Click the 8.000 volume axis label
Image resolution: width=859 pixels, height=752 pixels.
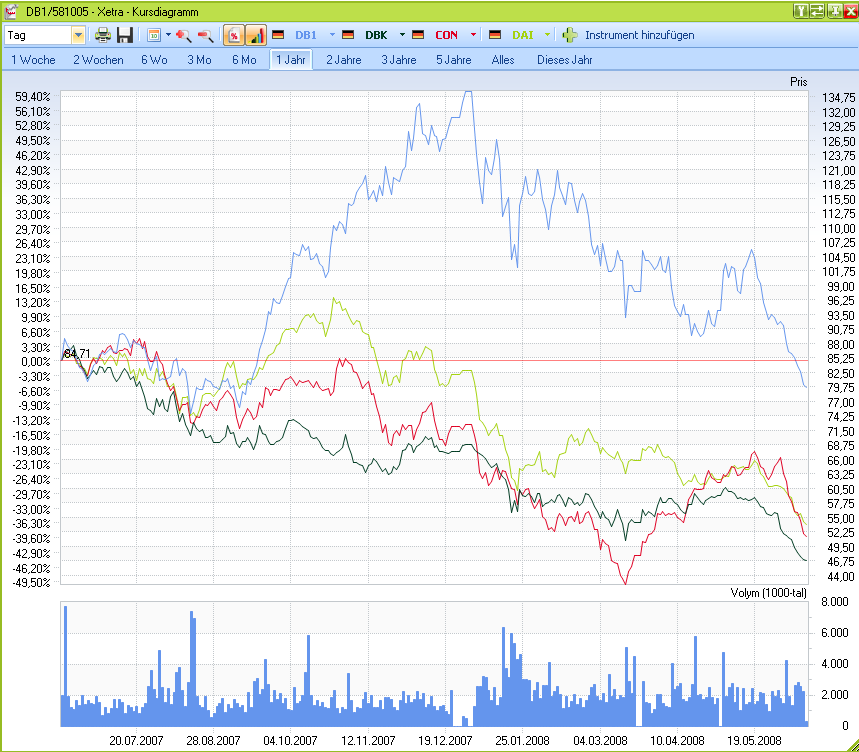tap(835, 601)
